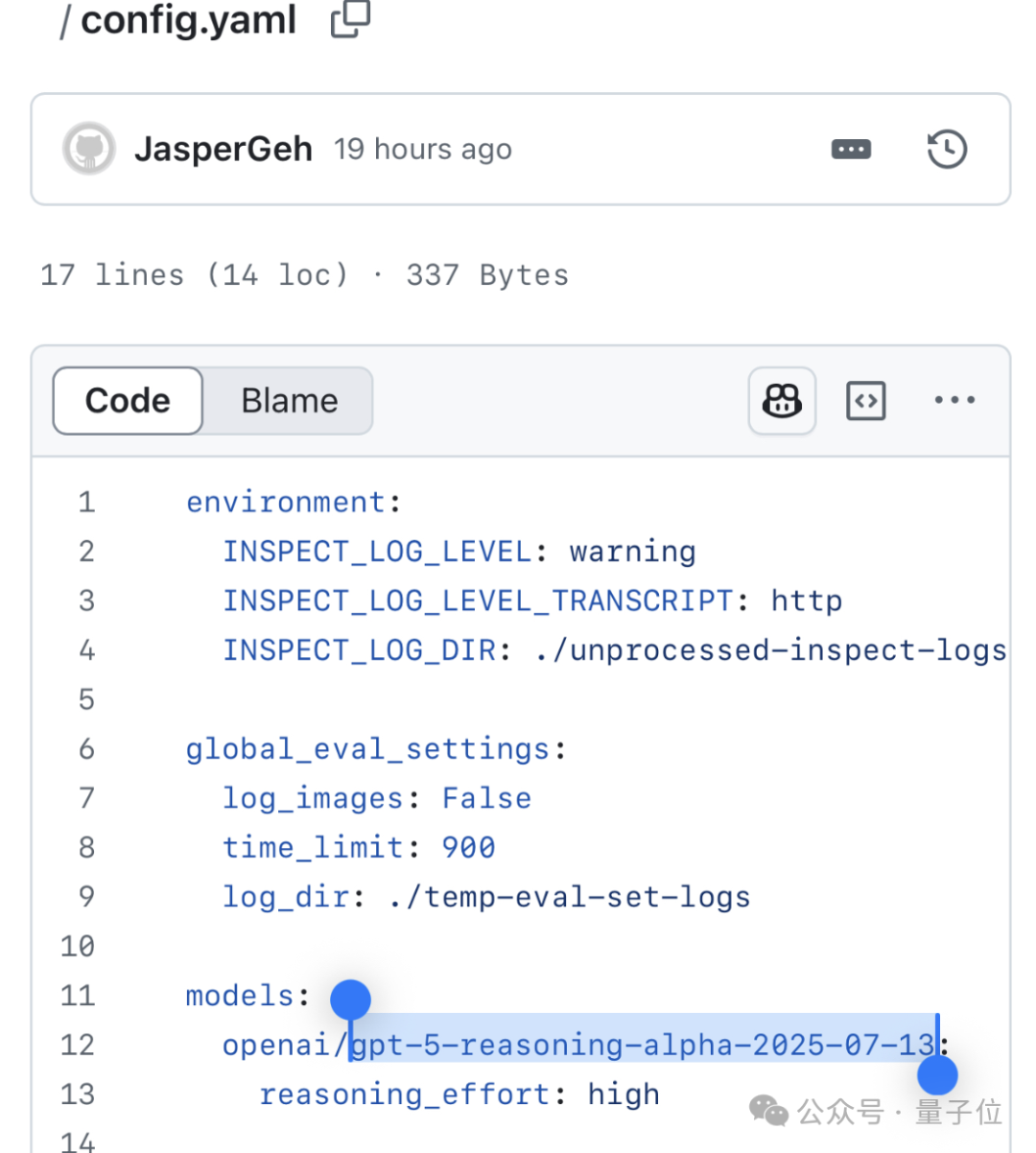Click the 19 hours ago timestamp
Image resolution: width=1036 pixels, height=1153 pixels.
click(x=422, y=150)
